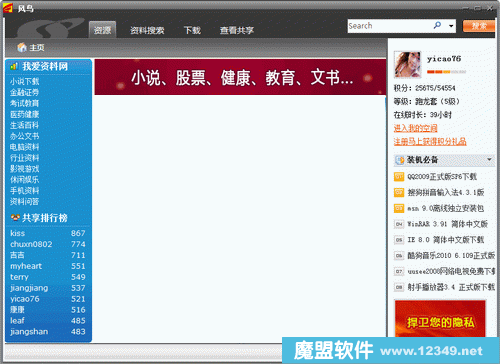Screen dimensions: 500x364
Task: Click the 风鸟 app logo in title bar
Action: (x=8, y=8)
